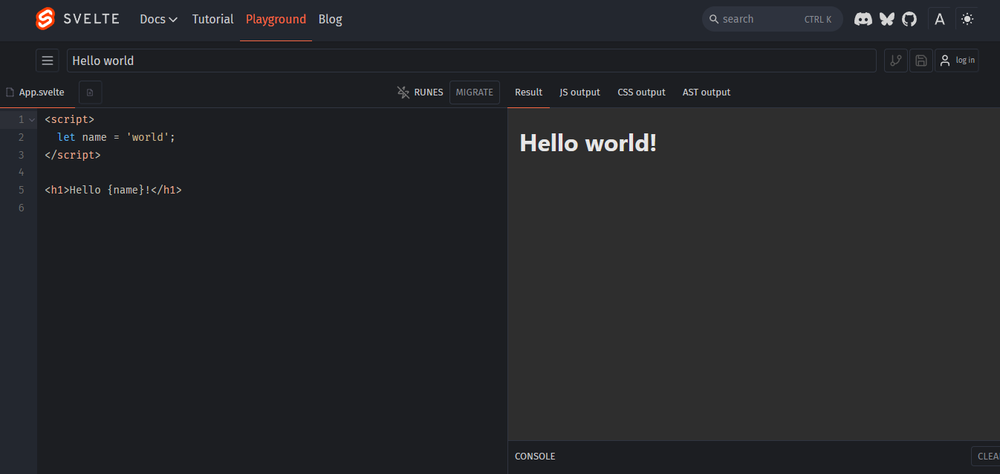1000x474 pixels.
Task: Click the magnifier icon in search
Action: 714,19
